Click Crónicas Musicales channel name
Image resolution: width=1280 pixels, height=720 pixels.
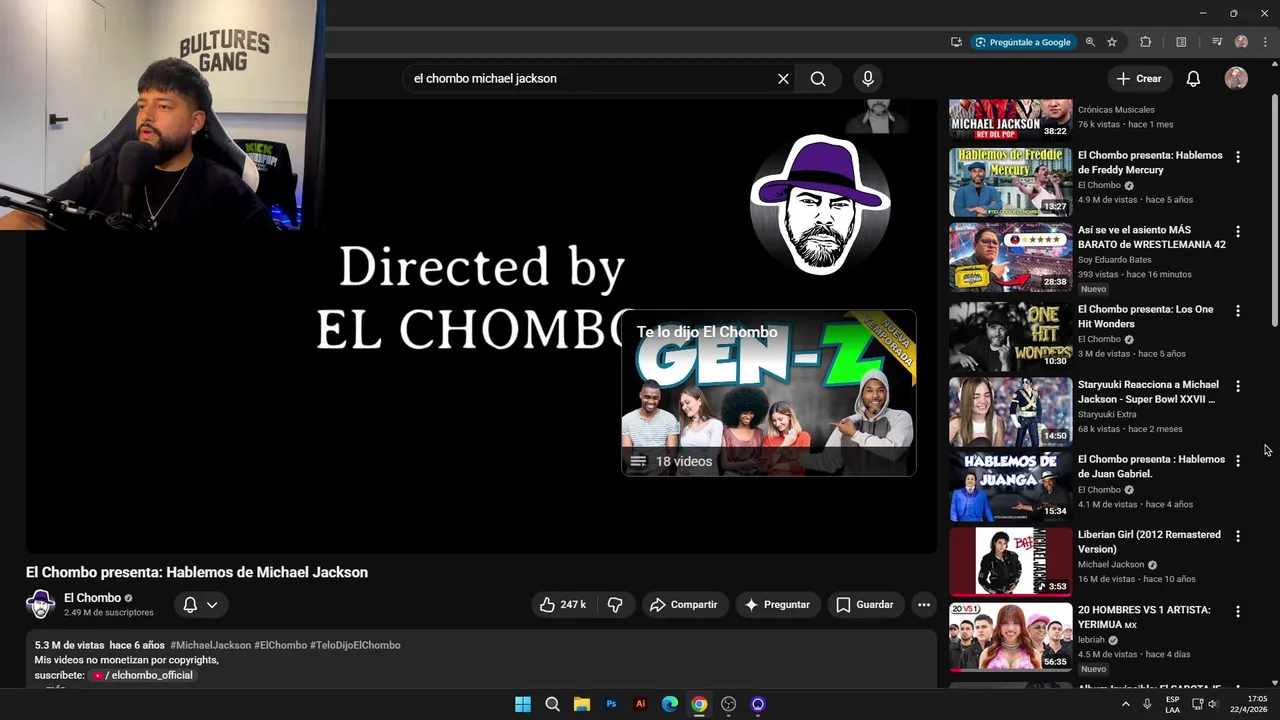[1116, 110]
